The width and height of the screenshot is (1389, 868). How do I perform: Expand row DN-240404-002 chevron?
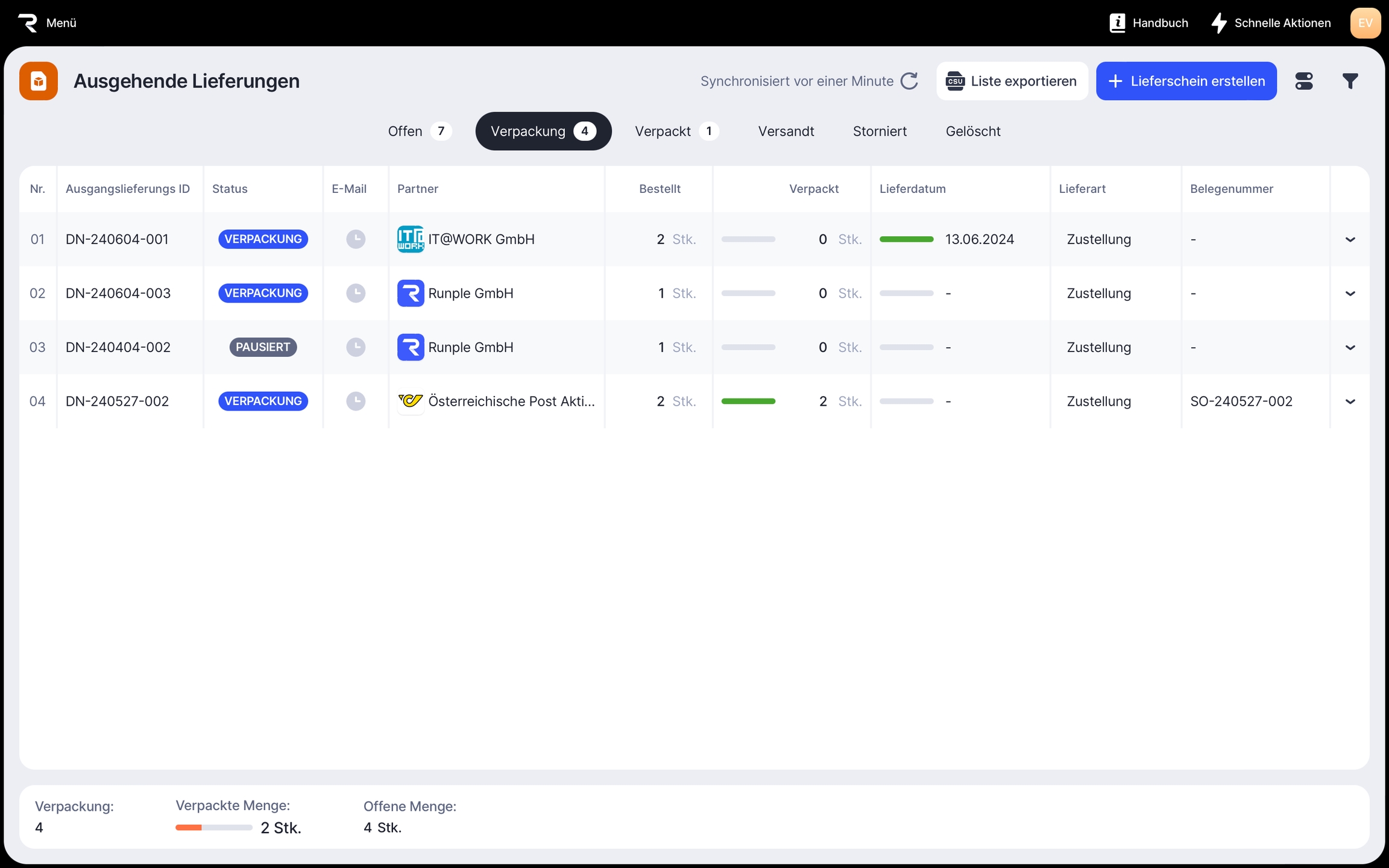point(1350,347)
